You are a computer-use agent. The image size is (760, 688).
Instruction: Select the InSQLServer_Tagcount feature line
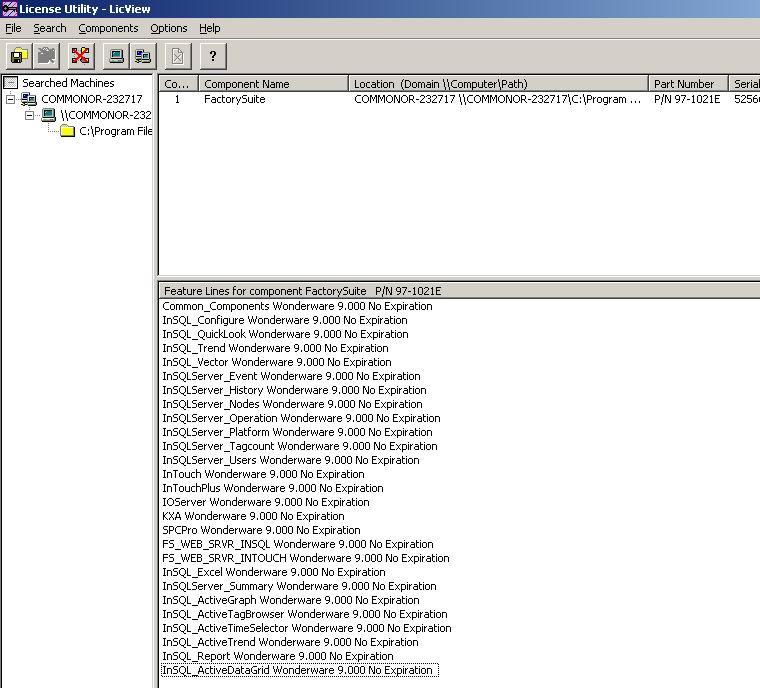point(300,447)
